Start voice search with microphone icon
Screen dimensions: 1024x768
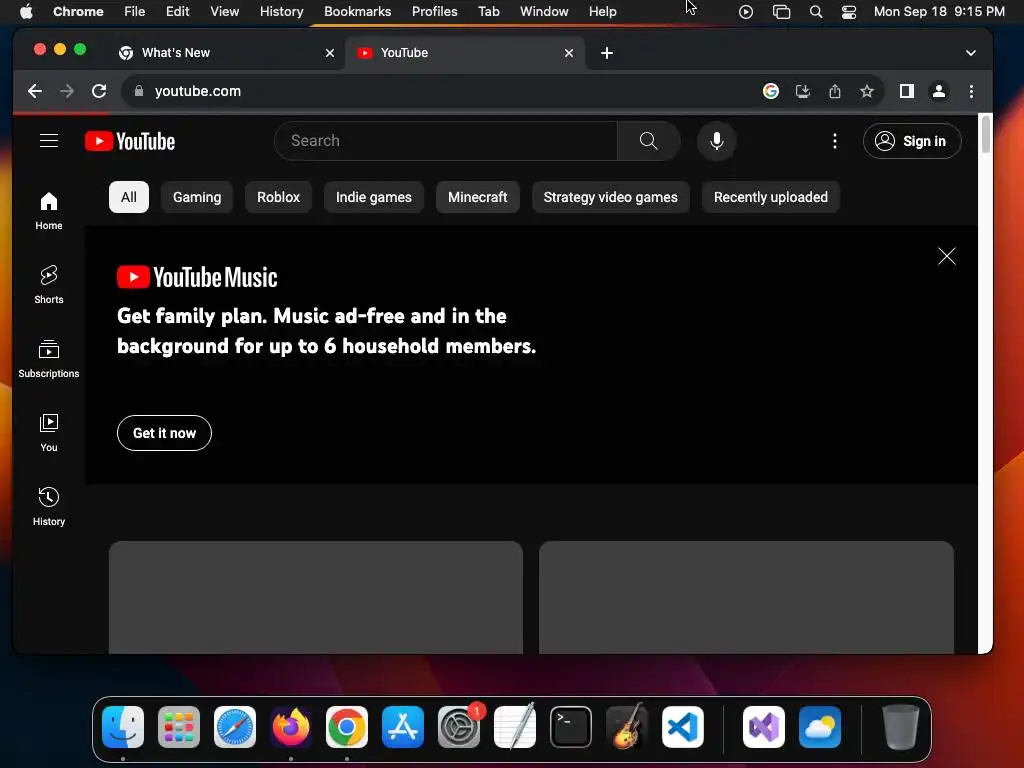click(x=716, y=141)
